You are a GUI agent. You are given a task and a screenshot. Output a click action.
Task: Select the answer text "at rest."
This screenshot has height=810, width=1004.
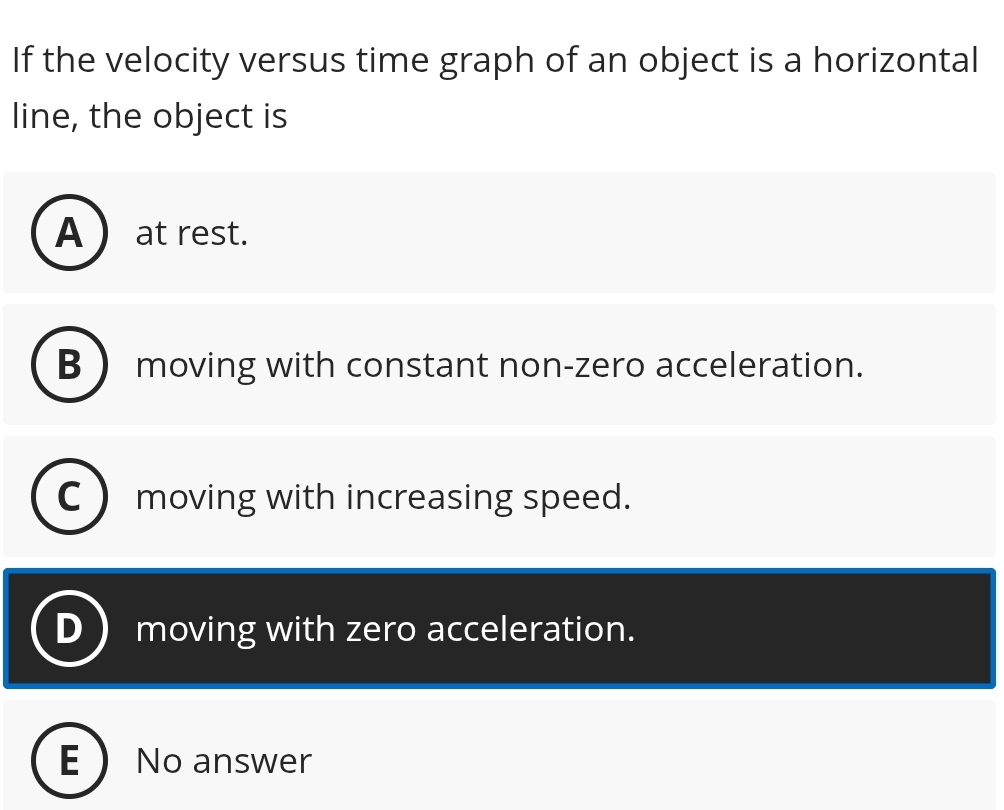191,233
